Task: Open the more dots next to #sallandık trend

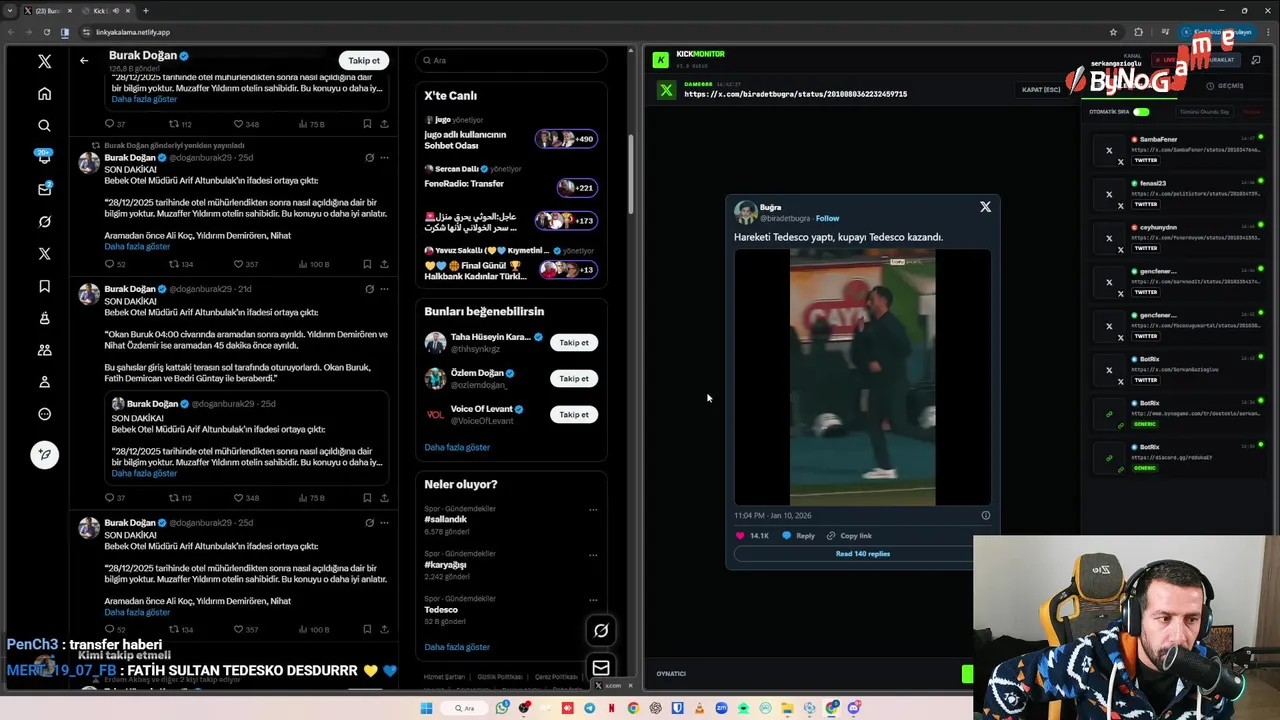Action: (593, 510)
